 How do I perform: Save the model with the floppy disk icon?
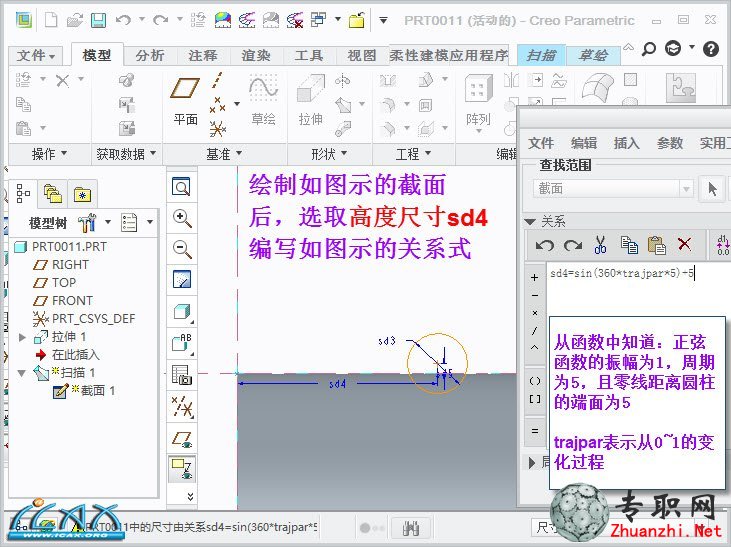pyautogui.click(x=98, y=20)
